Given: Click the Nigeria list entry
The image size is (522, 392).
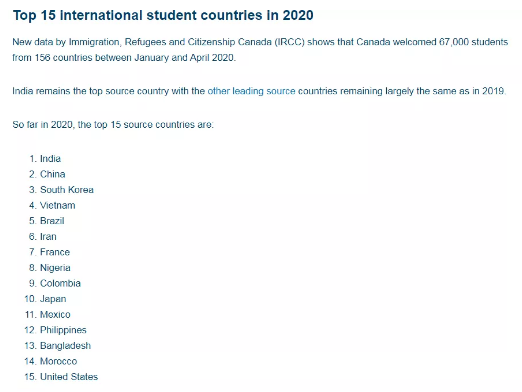Looking at the screenshot, I should pos(55,268).
